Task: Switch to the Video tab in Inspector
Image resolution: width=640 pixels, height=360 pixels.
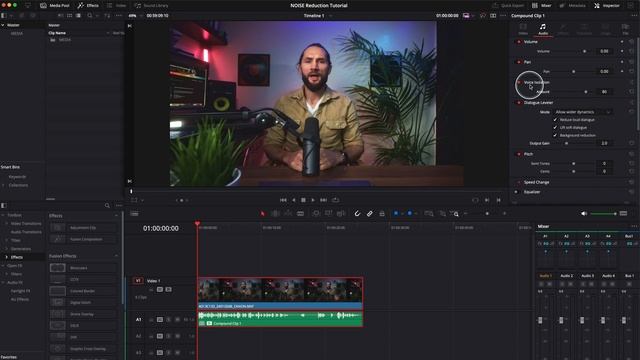Action: (x=523, y=29)
